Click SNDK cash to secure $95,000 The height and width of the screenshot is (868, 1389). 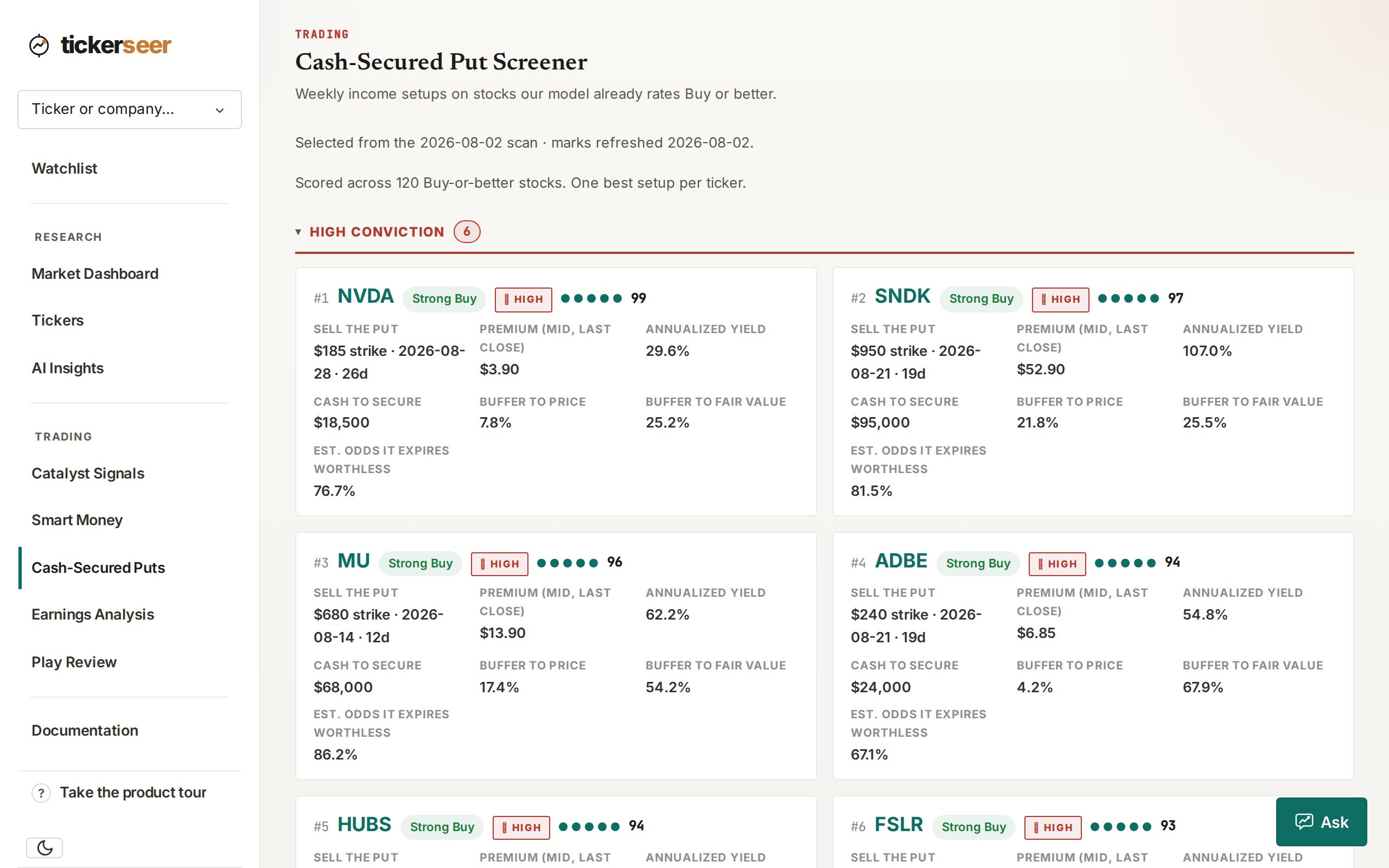coord(880,423)
